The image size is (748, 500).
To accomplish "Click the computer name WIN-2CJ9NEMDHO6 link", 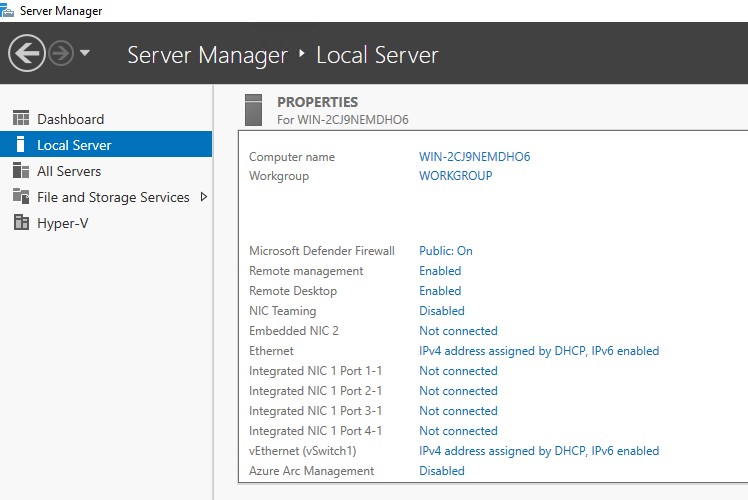I will pos(474,157).
